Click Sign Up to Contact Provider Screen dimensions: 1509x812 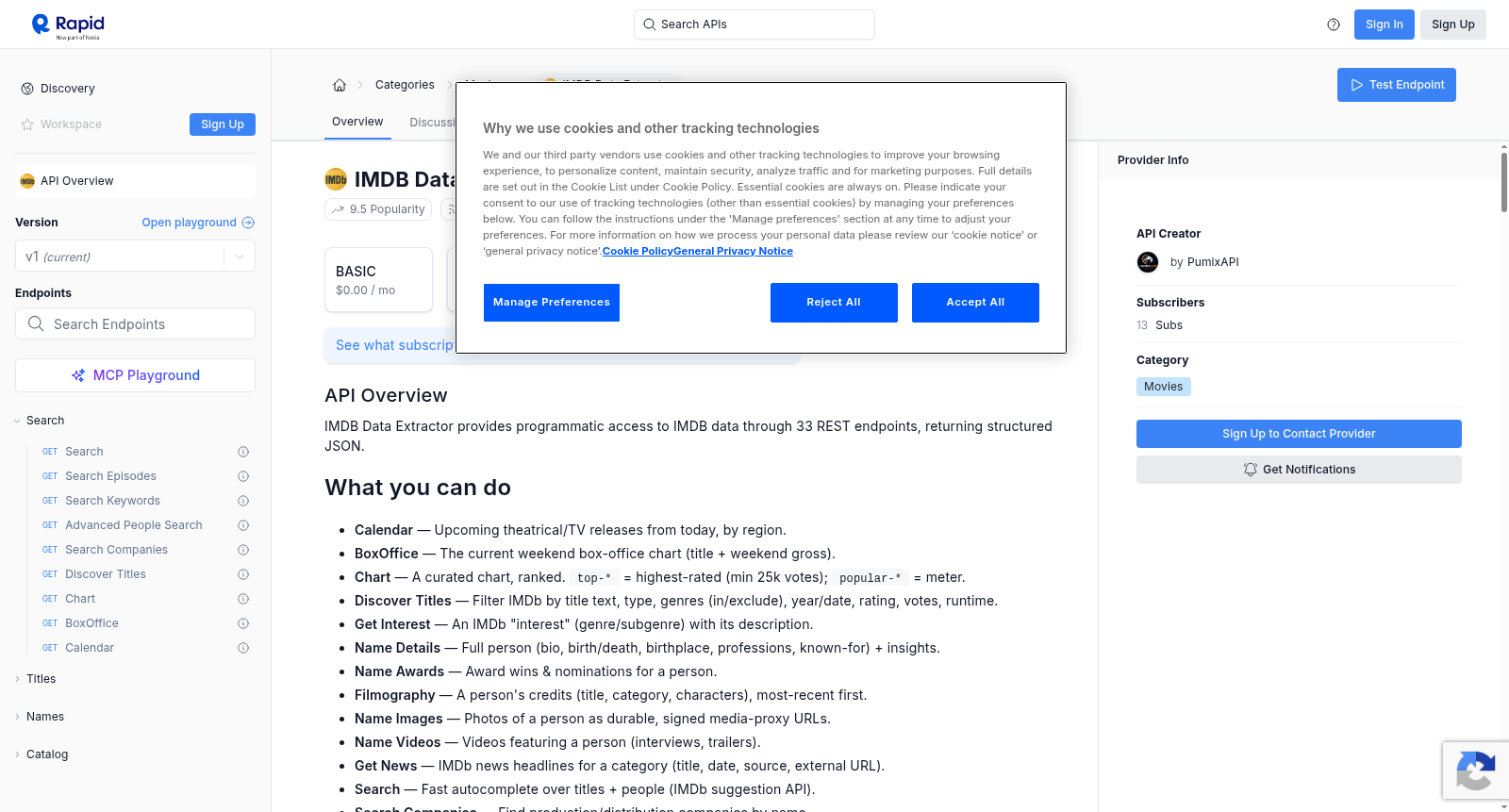(x=1299, y=434)
